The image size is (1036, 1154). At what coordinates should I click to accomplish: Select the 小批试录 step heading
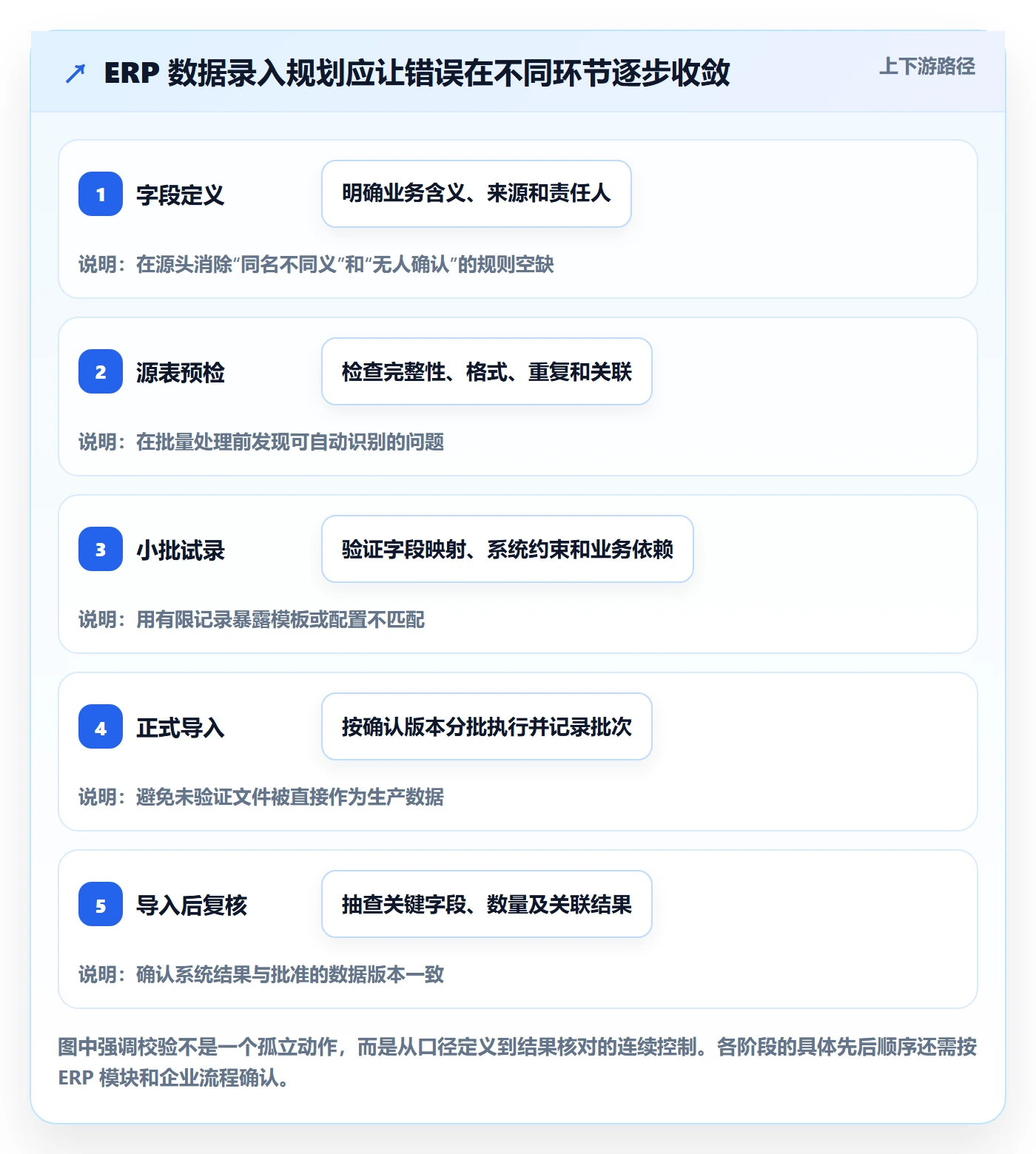(180, 550)
